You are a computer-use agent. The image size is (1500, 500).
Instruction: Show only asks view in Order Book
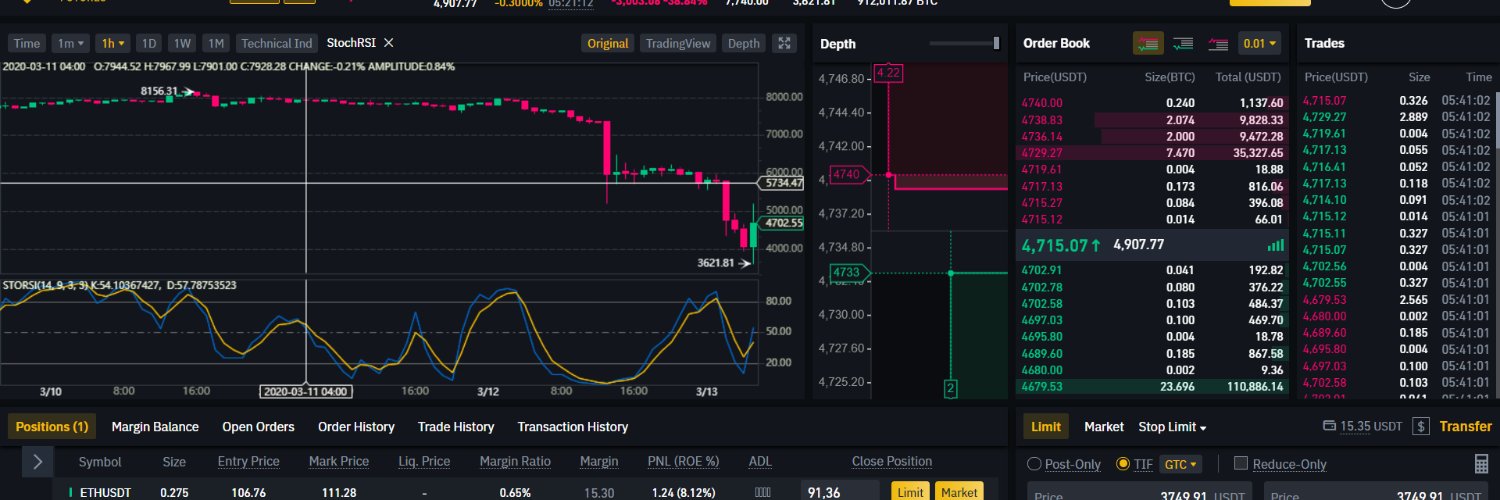pyautogui.click(x=1218, y=44)
